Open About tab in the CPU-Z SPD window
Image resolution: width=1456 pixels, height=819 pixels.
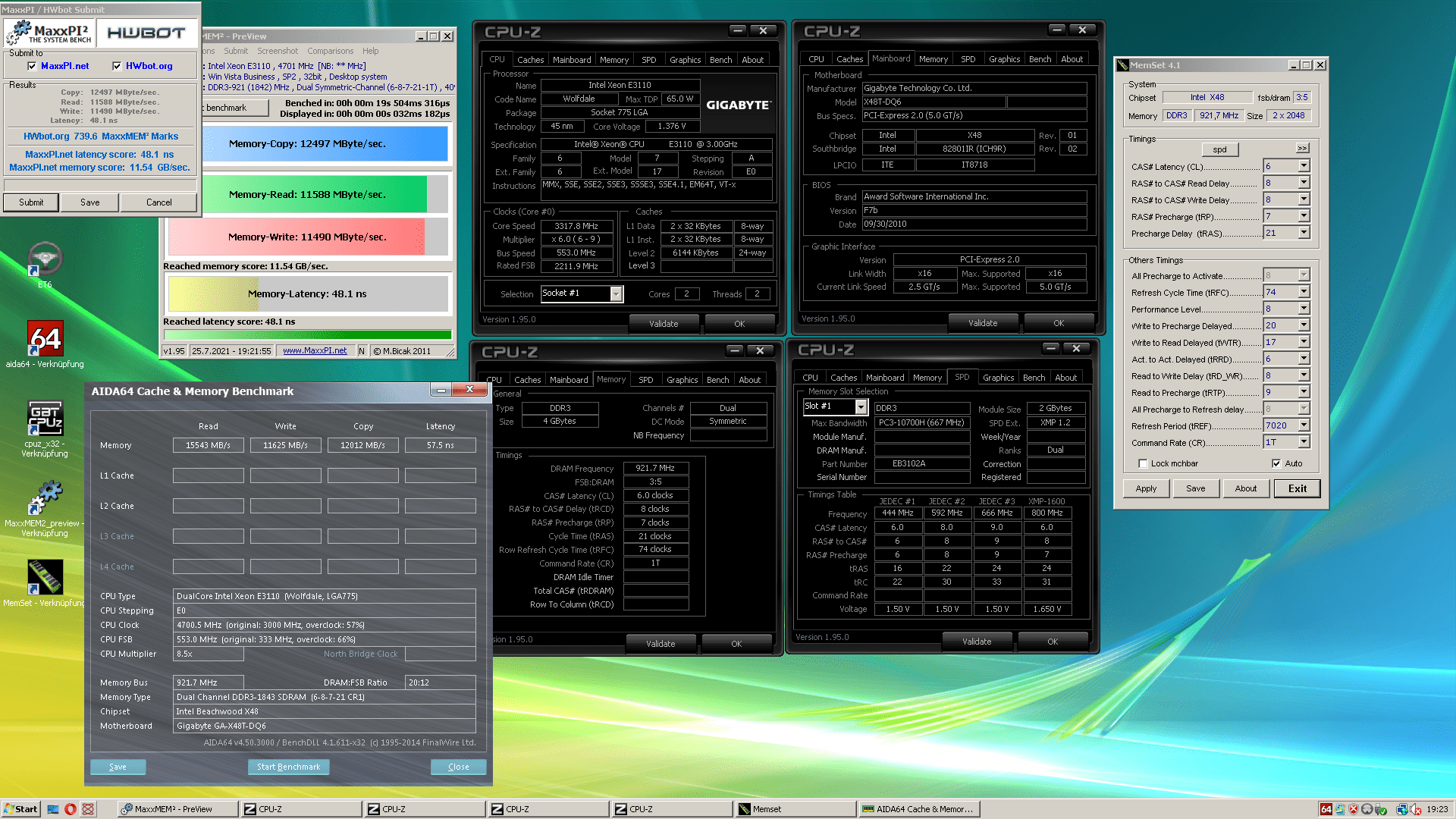click(1065, 378)
